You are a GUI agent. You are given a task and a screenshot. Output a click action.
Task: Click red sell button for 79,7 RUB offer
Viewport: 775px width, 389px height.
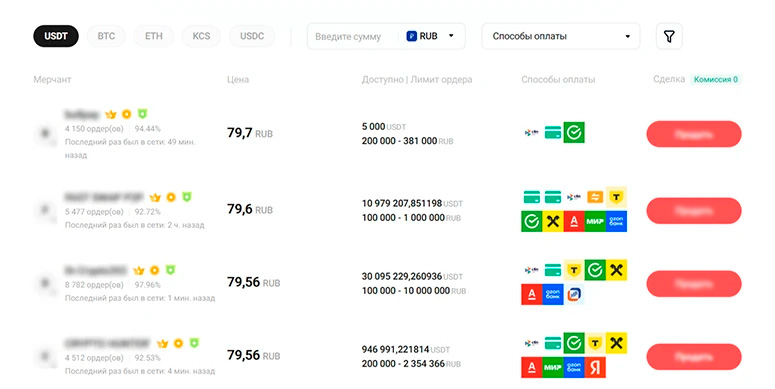click(x=694, y=134)
